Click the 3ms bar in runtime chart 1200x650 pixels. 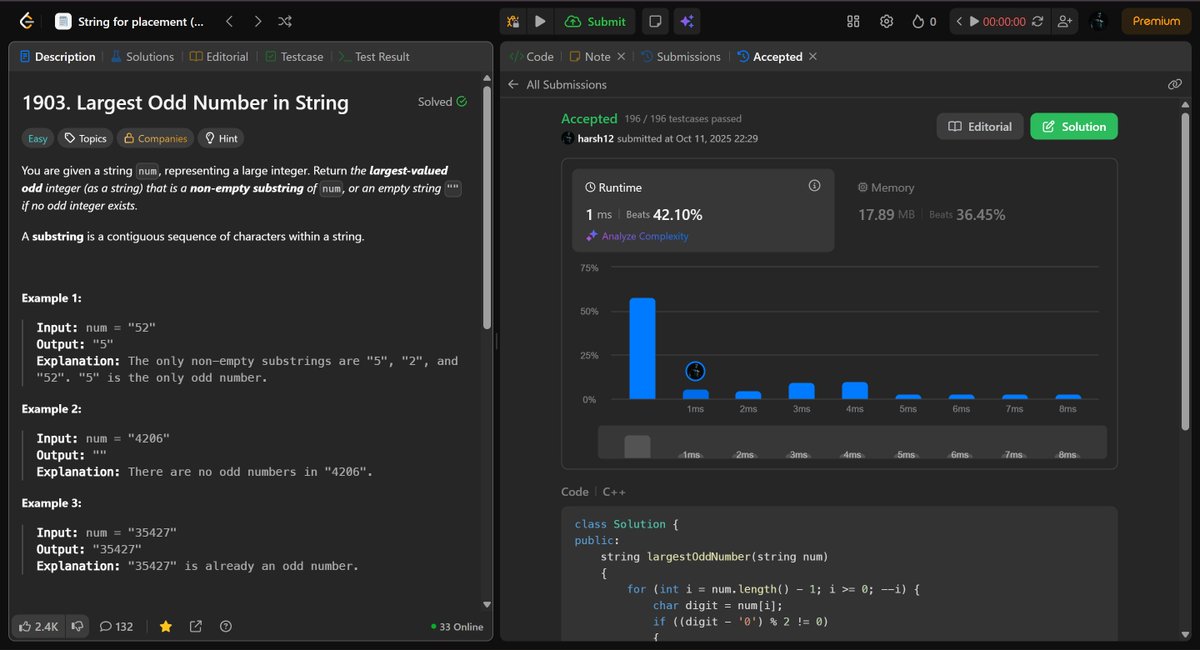coord(801,391)
